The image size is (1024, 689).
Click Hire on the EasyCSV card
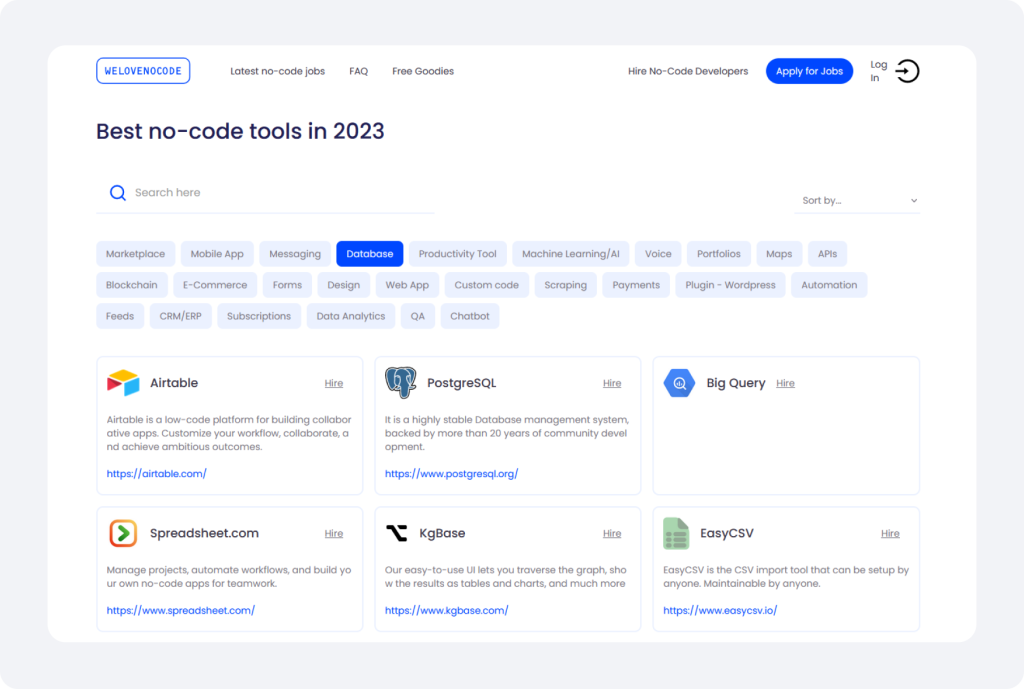point(890,534)
